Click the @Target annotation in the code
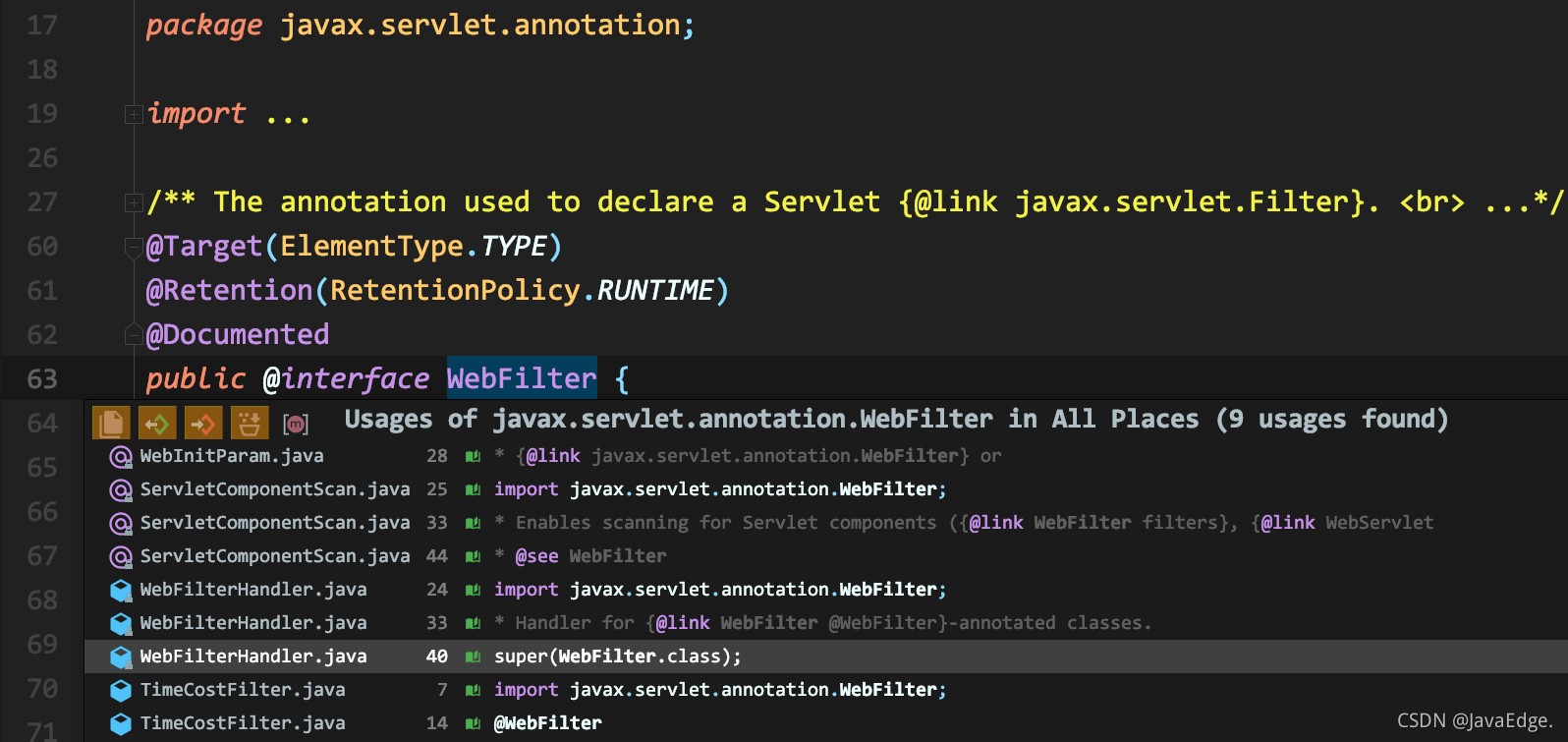The width and height of the screenshot is (1568, 742). click(204, 246)
